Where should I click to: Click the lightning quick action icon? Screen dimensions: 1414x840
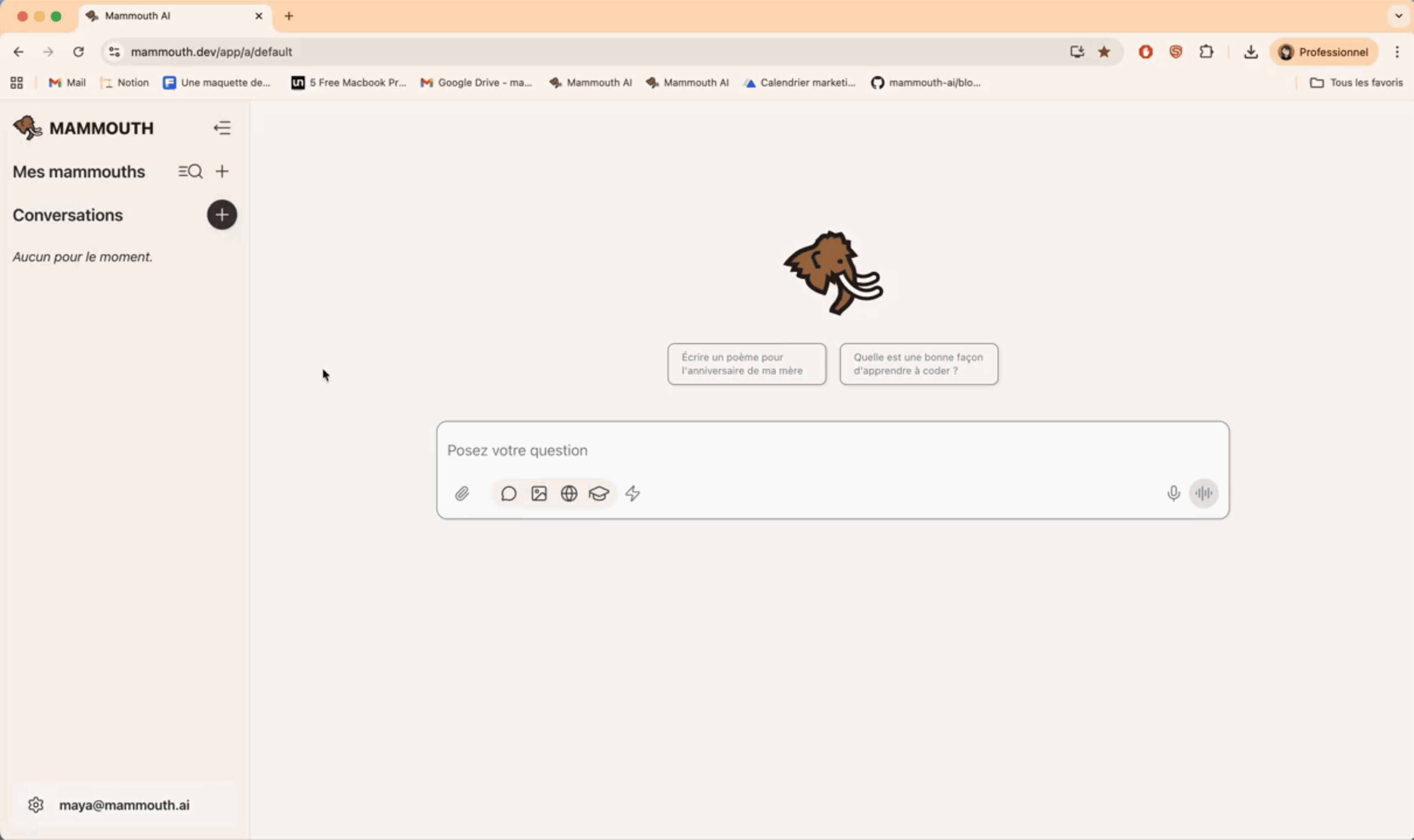tap(632, 493)
